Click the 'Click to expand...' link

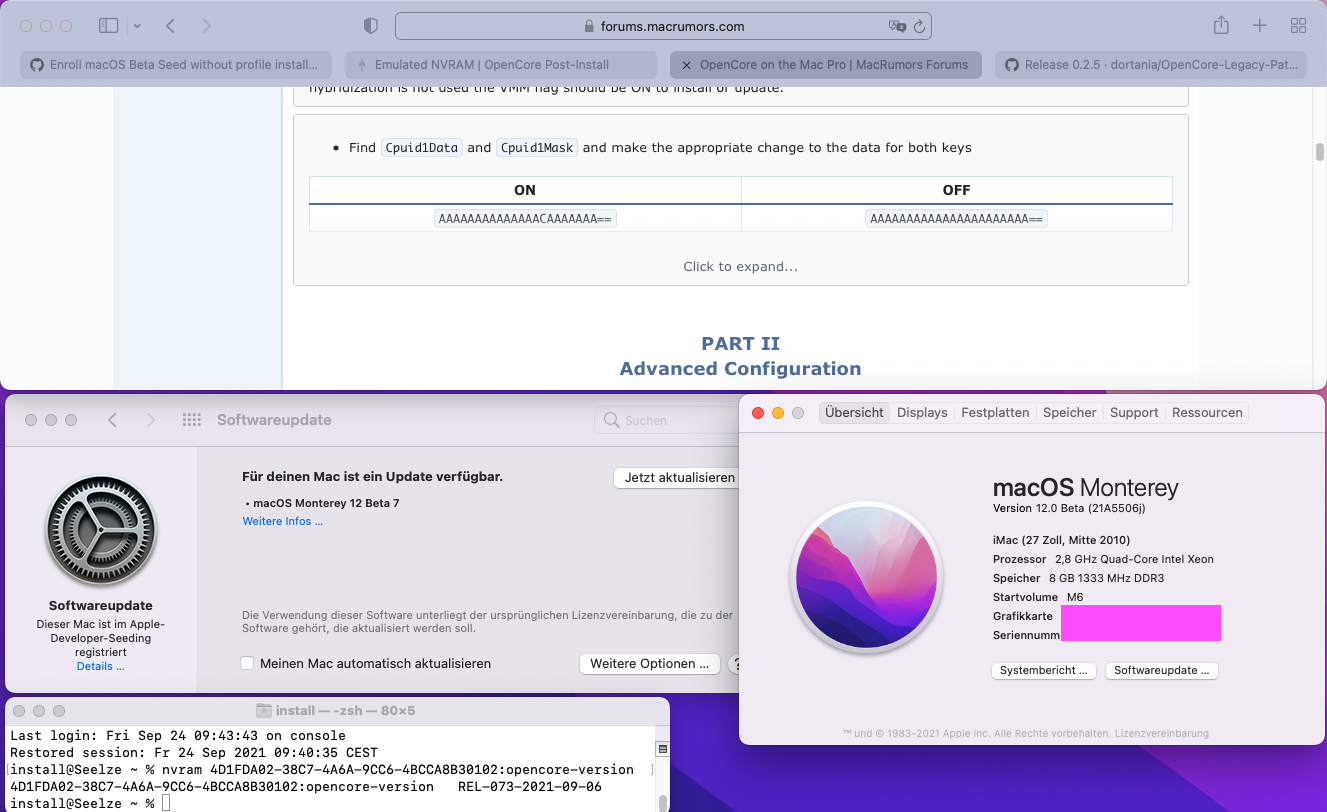[x=740, y=267]
